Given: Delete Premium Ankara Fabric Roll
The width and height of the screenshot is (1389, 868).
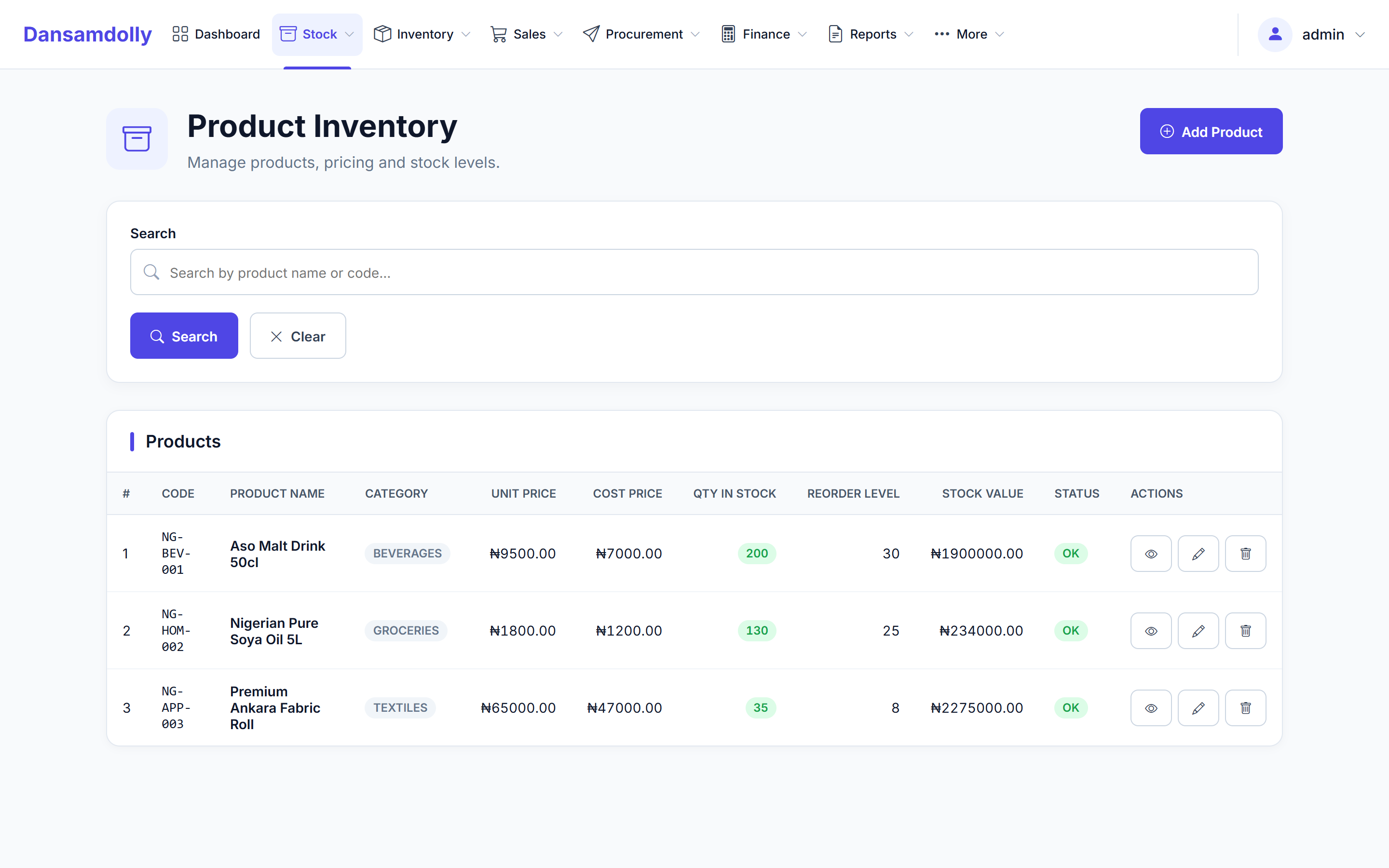Looking at the screenshot, I should [1245, 708].
